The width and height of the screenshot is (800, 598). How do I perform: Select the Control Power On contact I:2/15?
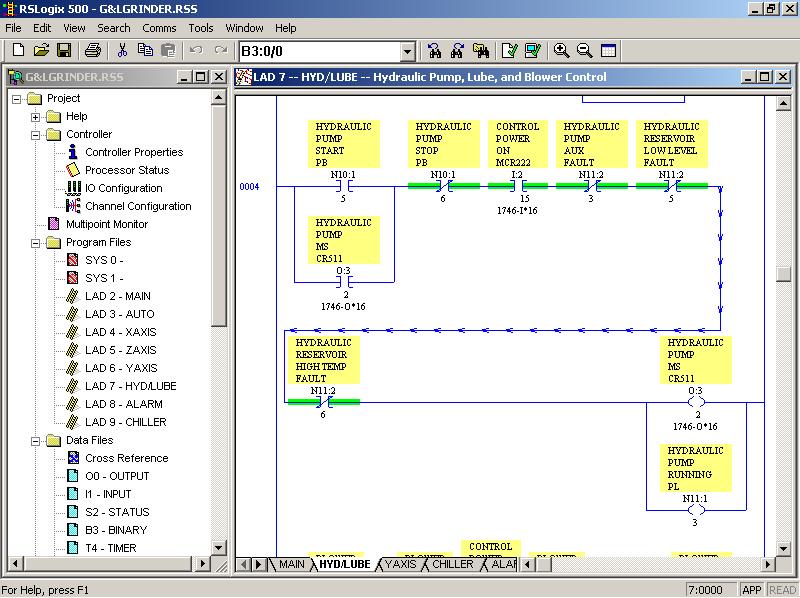click(x=517, y=186)
